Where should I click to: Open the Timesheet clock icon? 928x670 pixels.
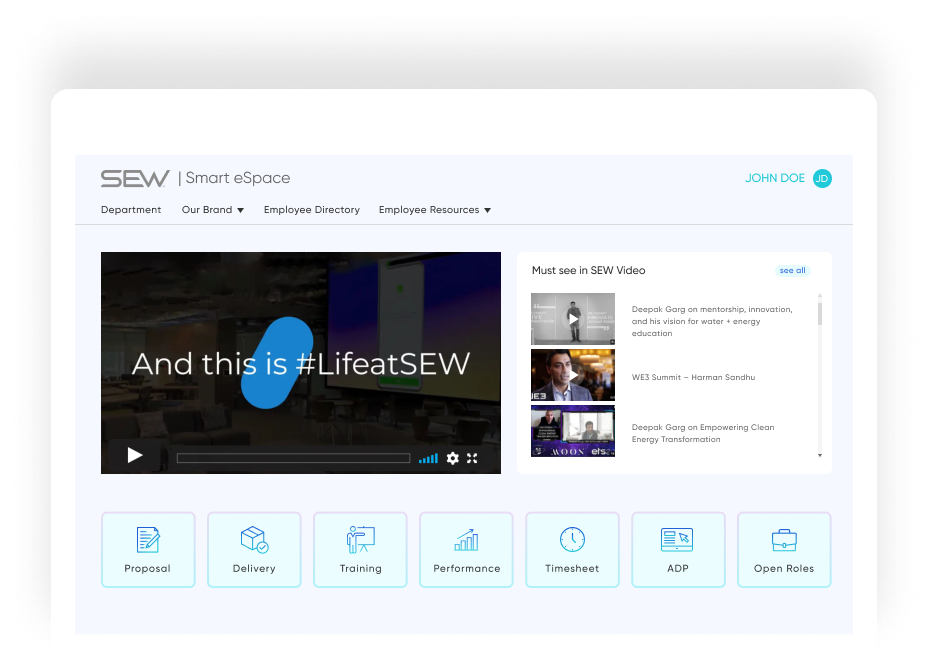[572, 540]
